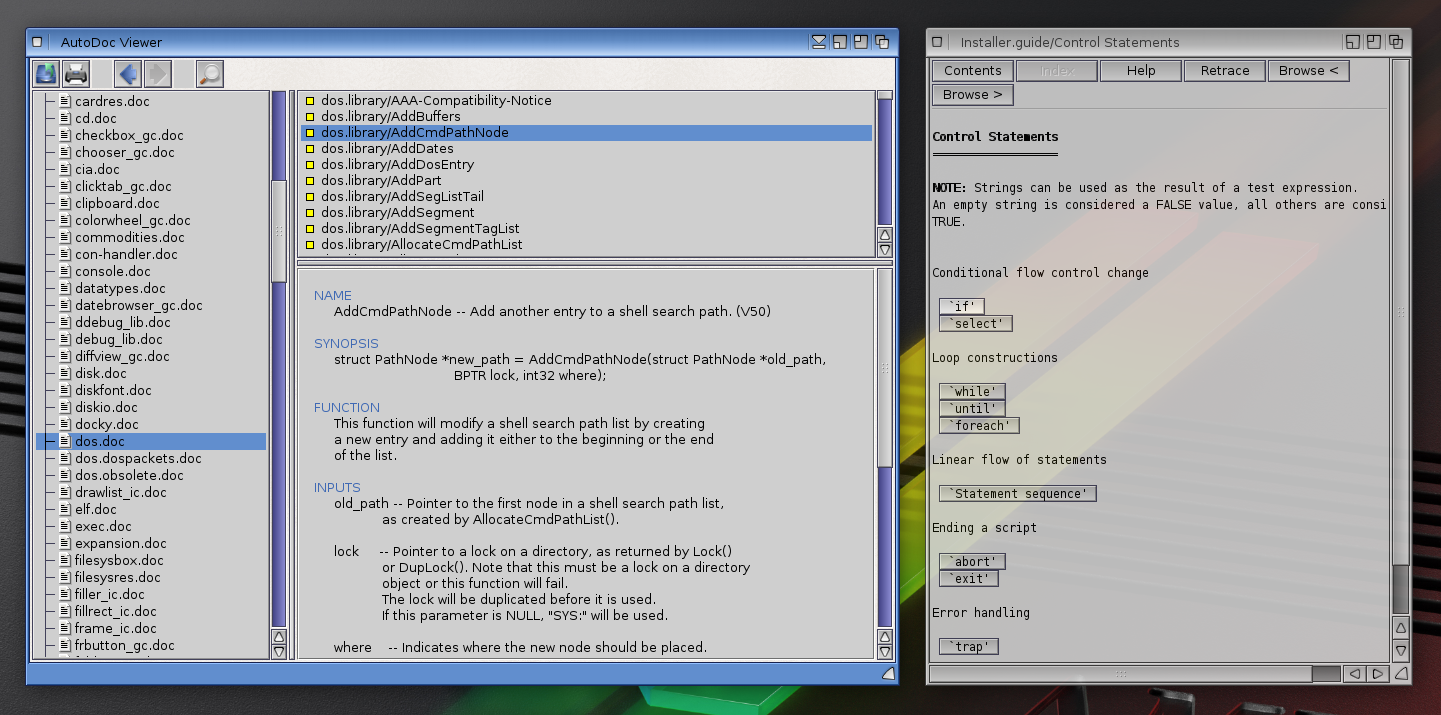Click the resize gadget of AutoDoc Viewer window

888,674
